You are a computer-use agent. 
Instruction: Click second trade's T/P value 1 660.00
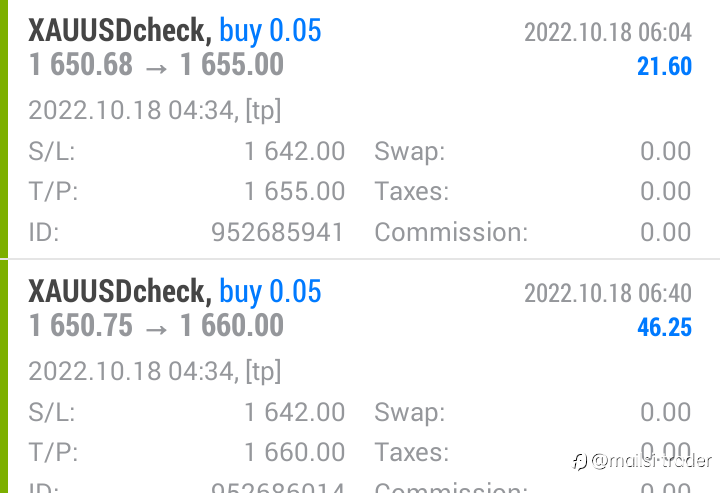click(294, 453)
